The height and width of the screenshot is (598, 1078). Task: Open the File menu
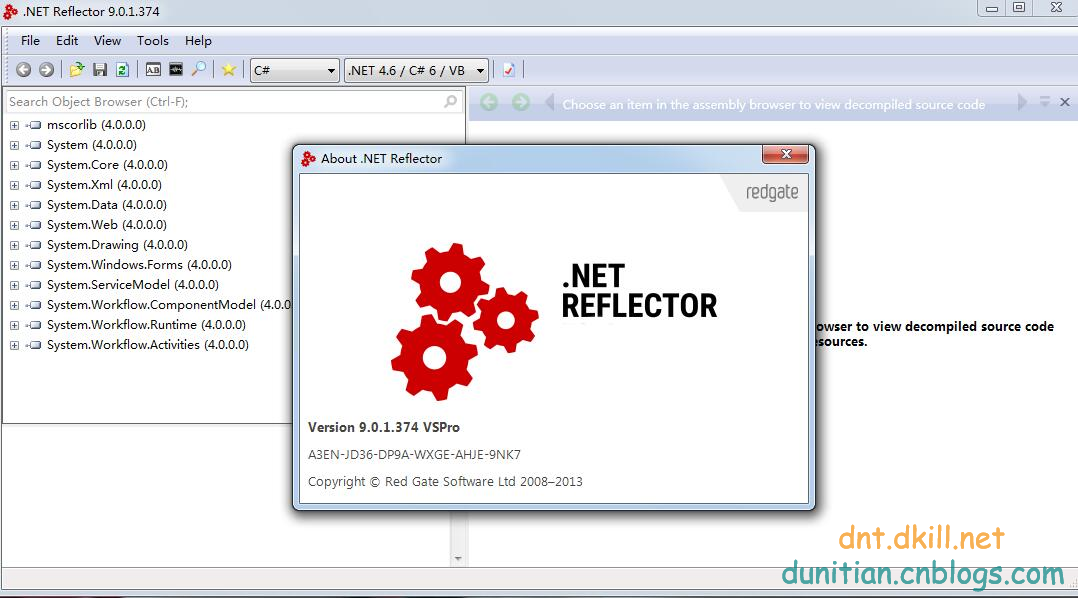point(30,41)
